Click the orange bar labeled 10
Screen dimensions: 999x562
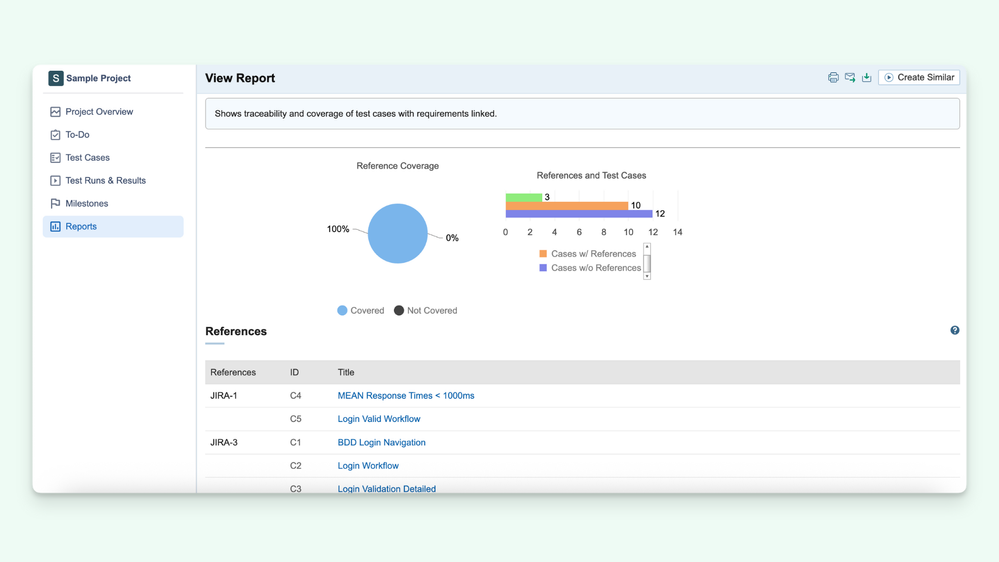[567, 205]
